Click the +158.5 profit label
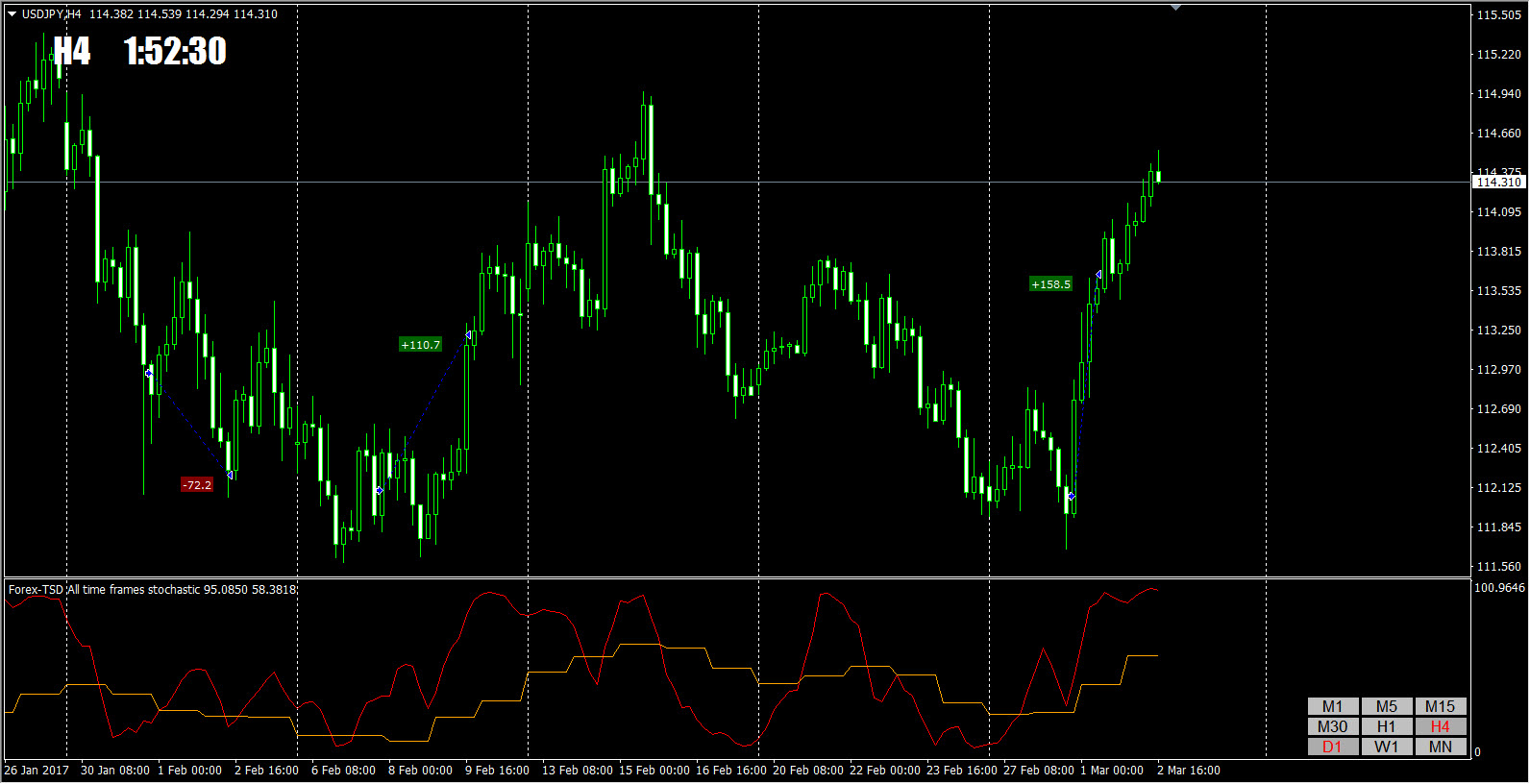This screenshot has height=784, width=1530. tap(1050, 284)
